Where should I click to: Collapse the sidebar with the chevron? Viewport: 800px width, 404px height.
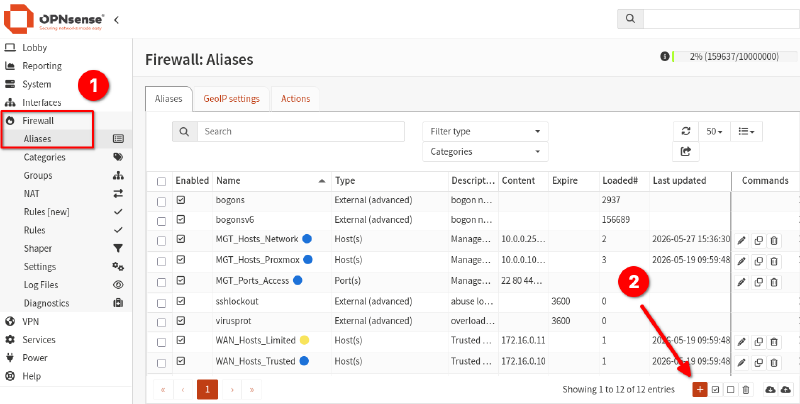coord(116,20)
